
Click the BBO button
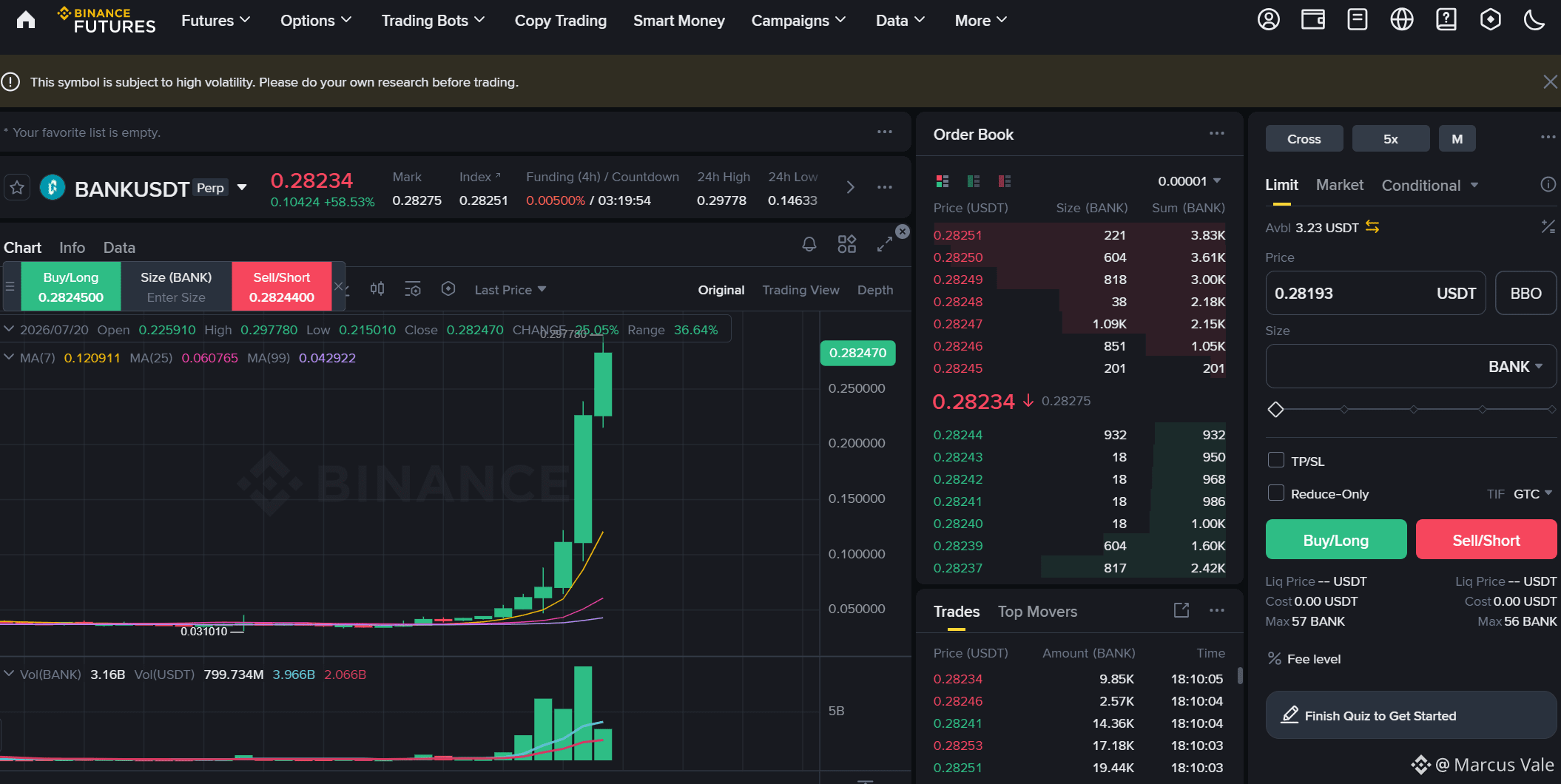(1526, 293)
